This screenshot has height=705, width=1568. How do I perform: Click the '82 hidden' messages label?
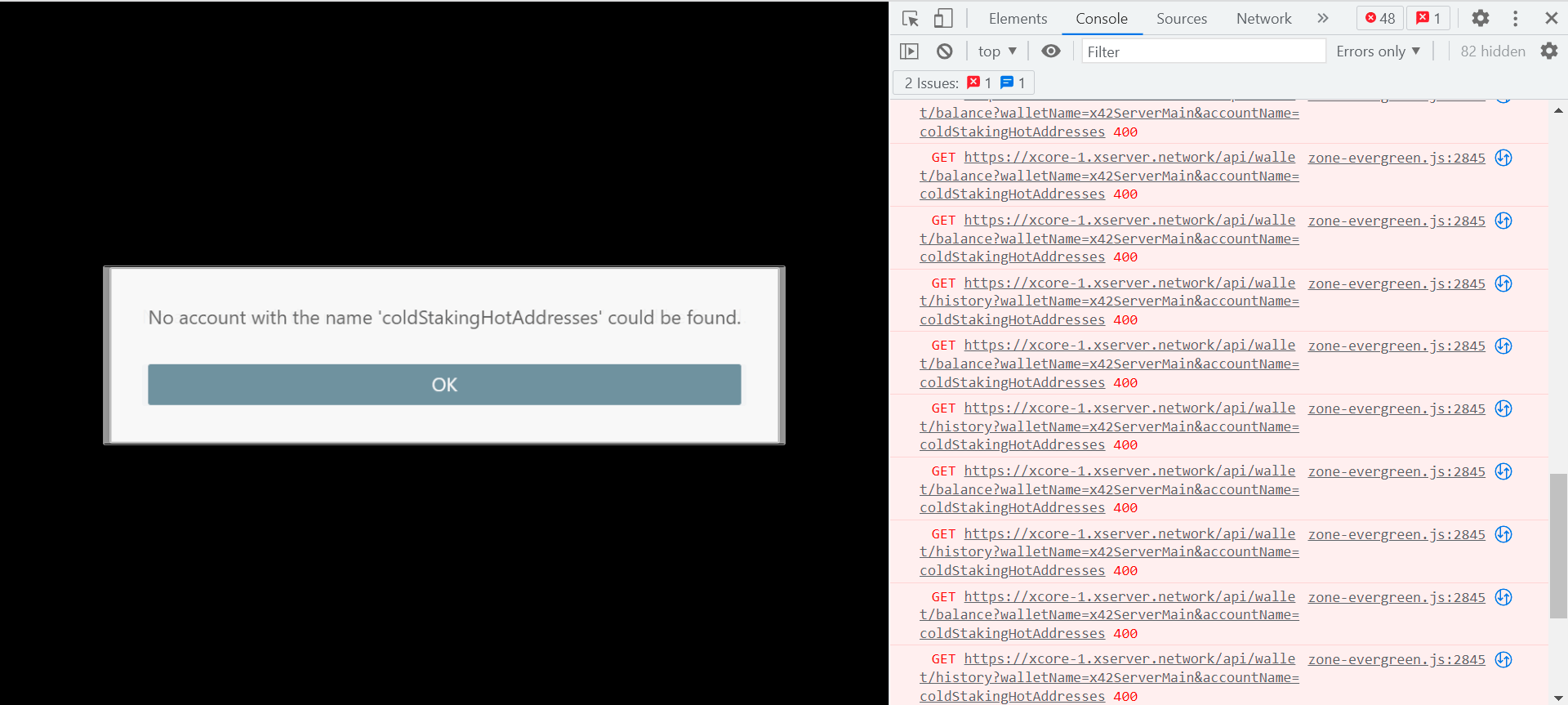[1492, 51]
